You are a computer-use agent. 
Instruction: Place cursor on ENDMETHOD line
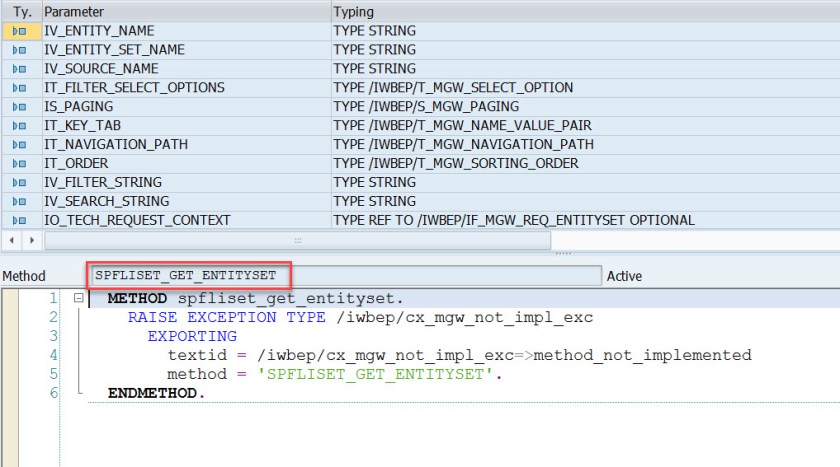[x=156, y=393]
